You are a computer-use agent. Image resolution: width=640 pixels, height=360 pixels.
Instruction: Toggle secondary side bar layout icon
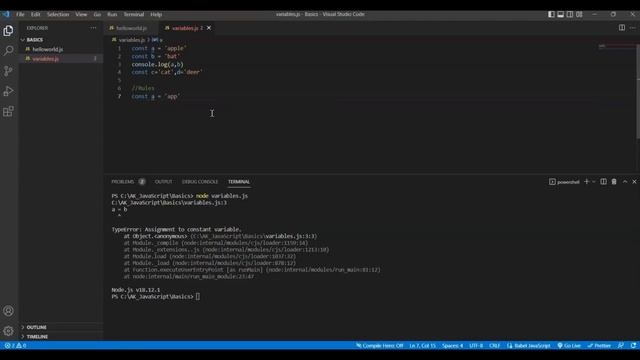(x=570, y=14)
